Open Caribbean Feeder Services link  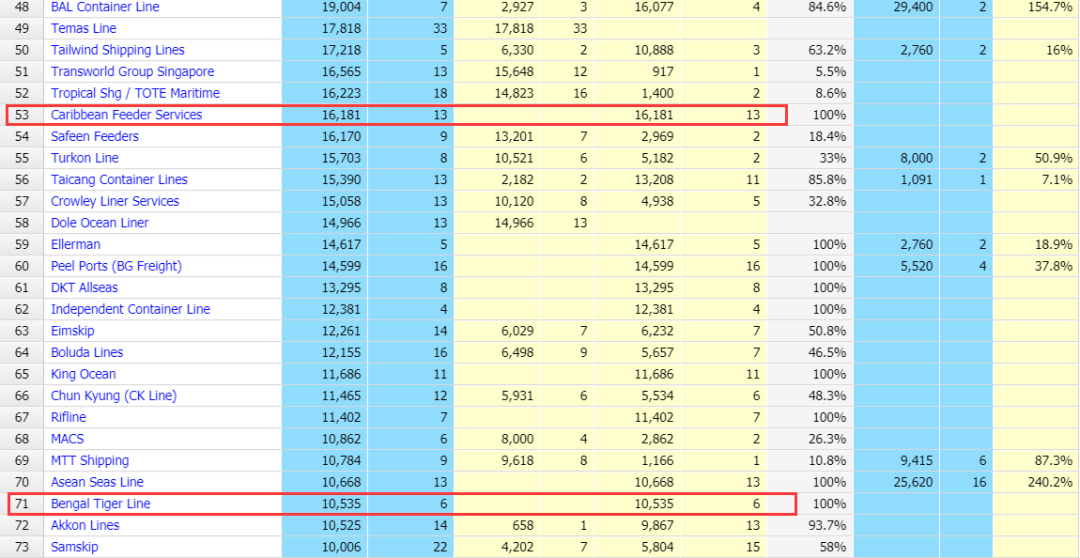pyautogui.click(x=127, y=115)
